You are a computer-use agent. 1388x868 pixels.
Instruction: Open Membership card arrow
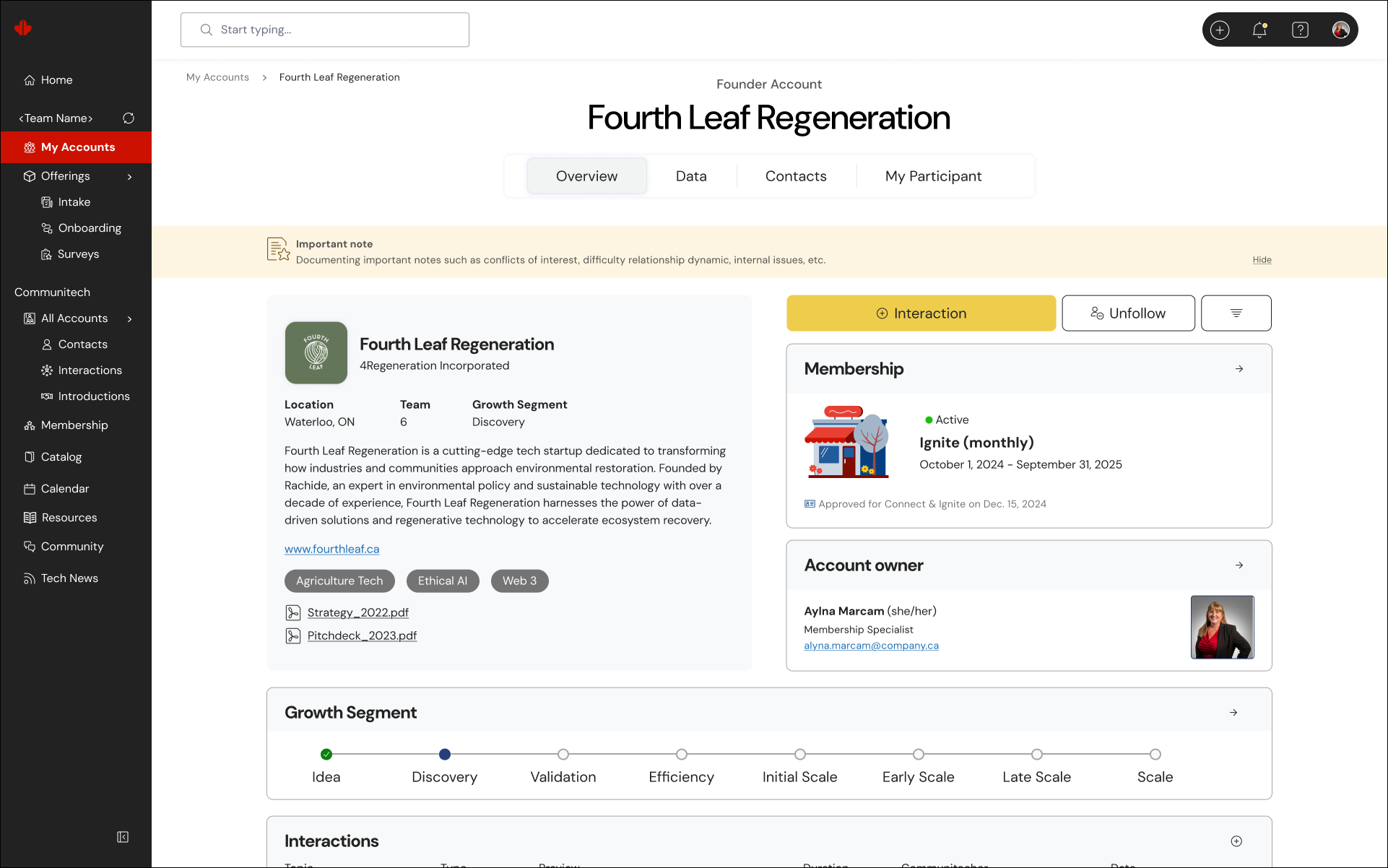(x=1239, y=369)
